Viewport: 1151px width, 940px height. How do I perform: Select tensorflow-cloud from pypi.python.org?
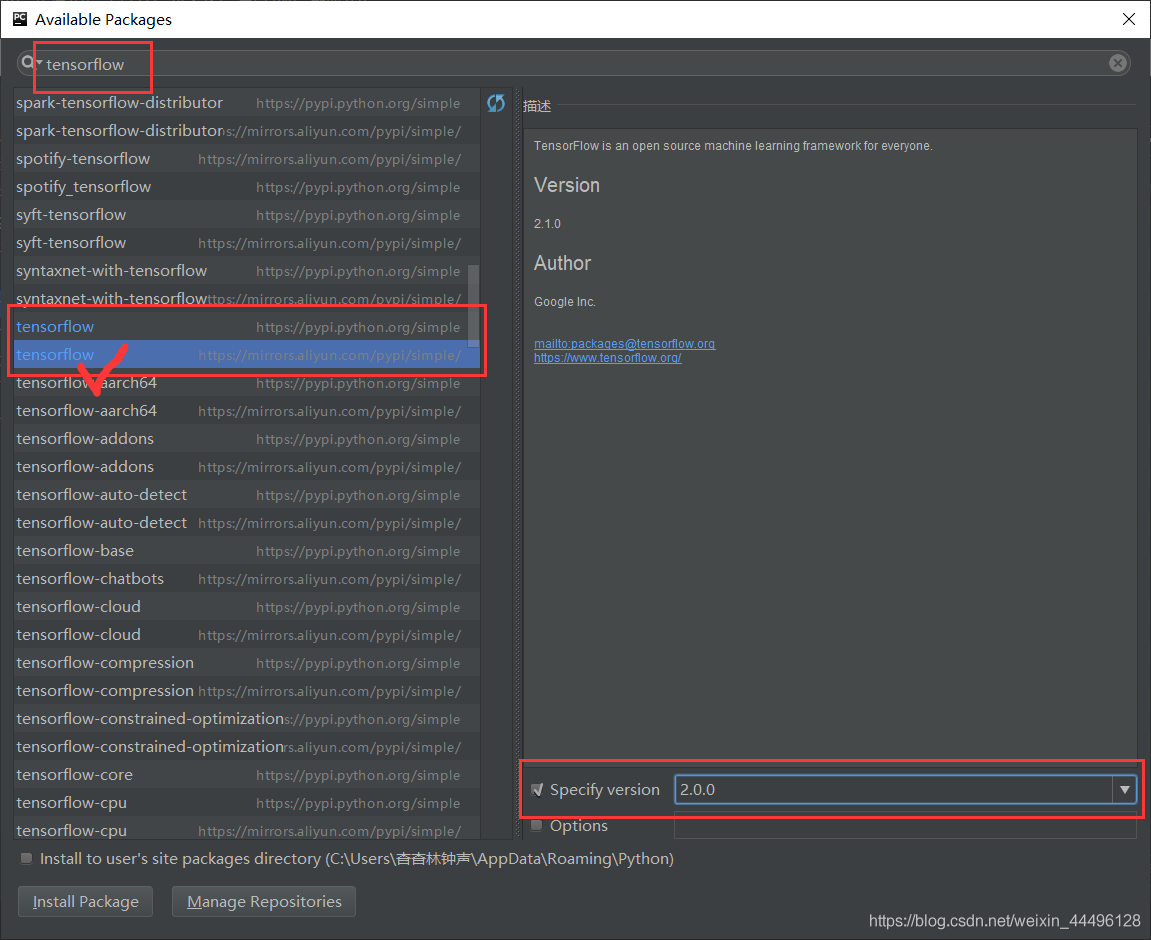point(247,607)
